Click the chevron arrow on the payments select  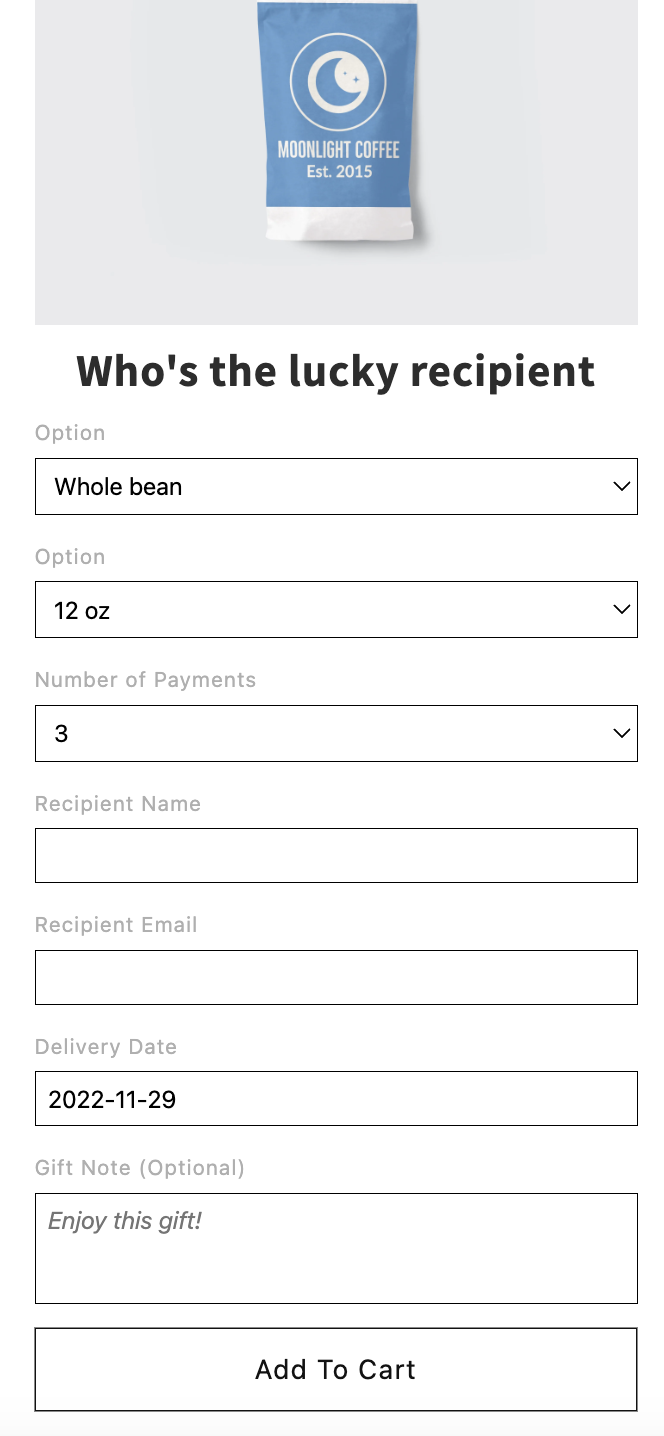pos(621,733)
